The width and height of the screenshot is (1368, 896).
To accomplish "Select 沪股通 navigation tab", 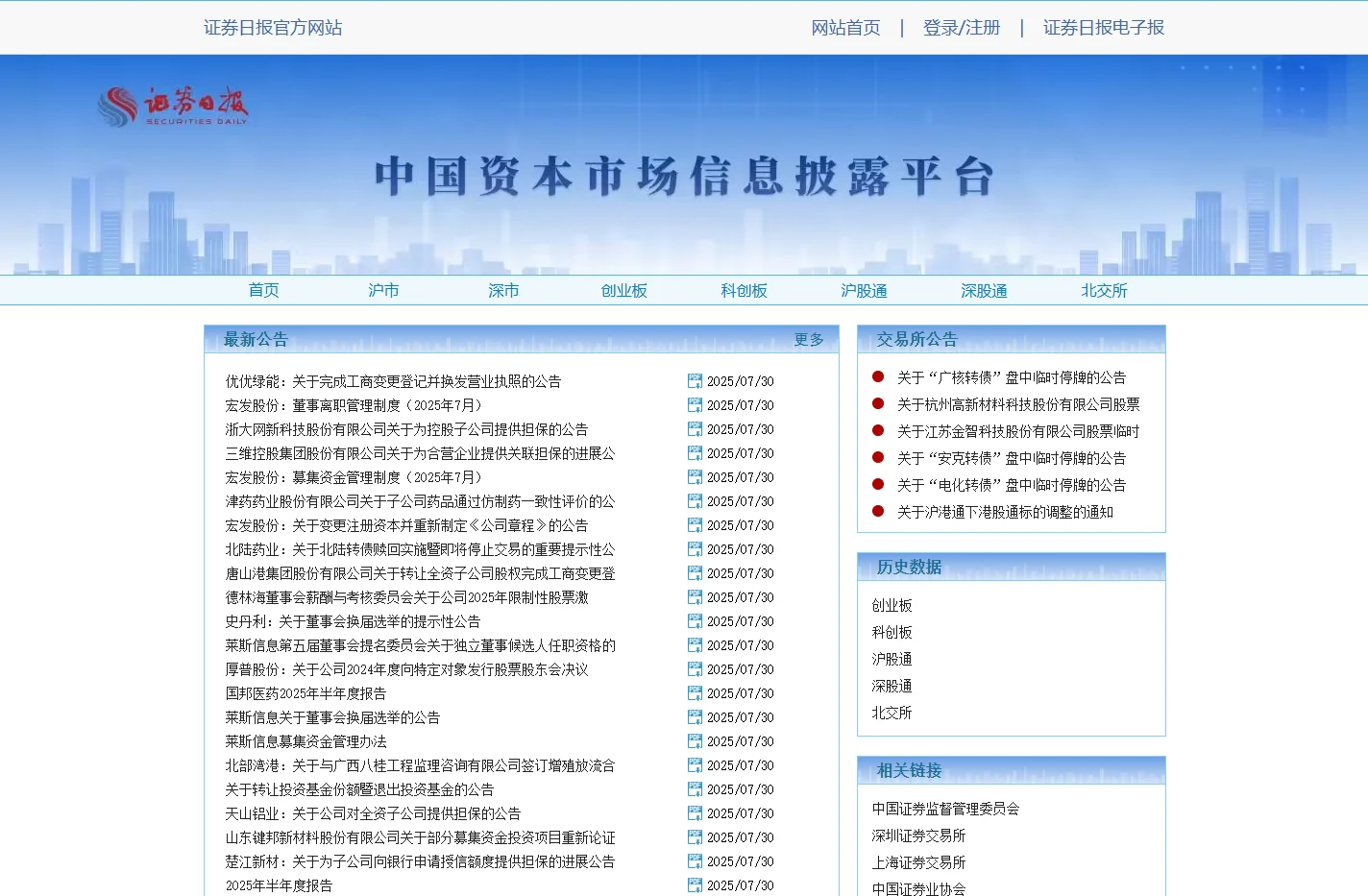I will pos(864,290).
